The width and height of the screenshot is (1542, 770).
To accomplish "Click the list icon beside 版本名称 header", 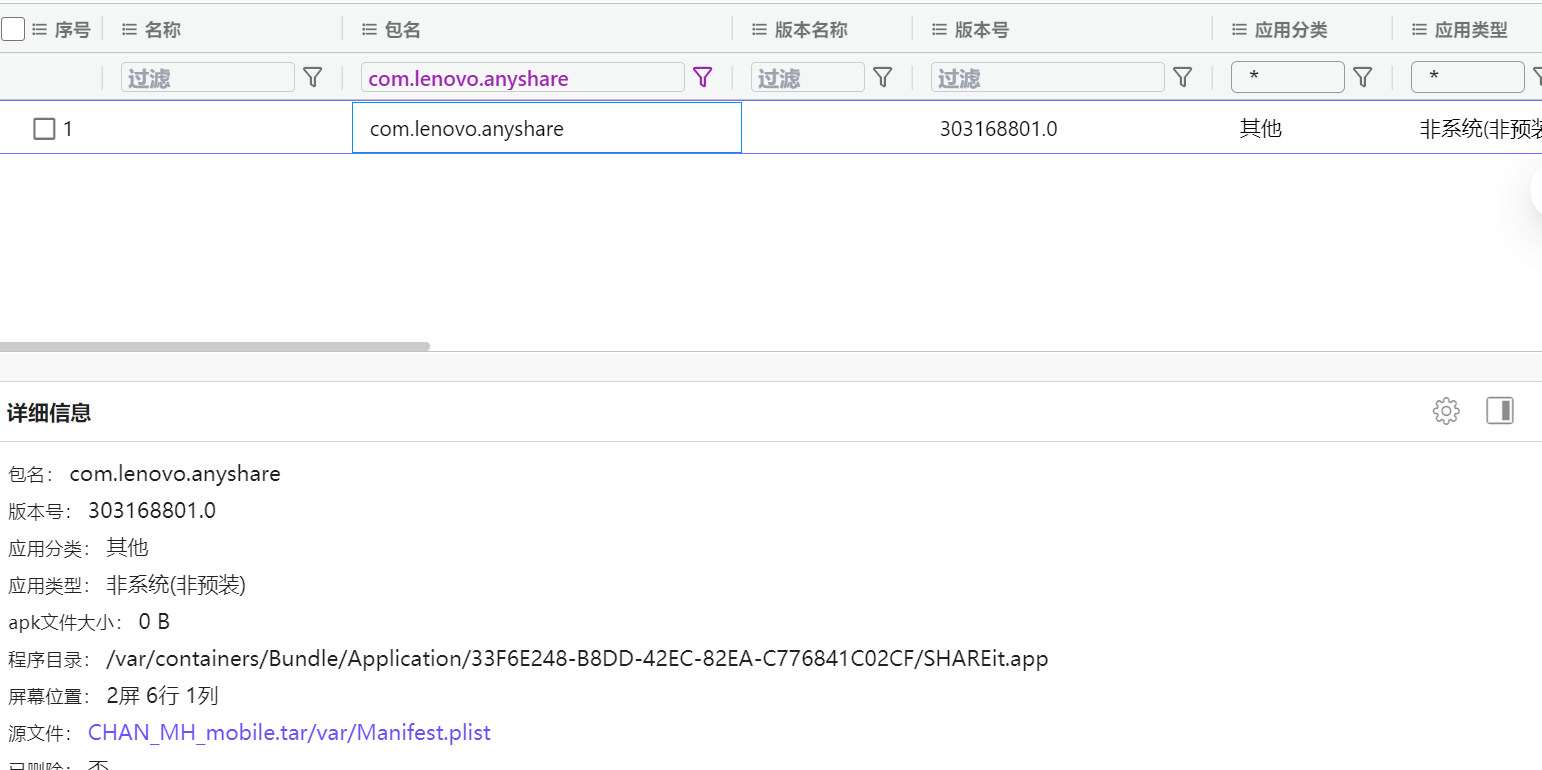I will pyautogui.click(x=759, y=30).
